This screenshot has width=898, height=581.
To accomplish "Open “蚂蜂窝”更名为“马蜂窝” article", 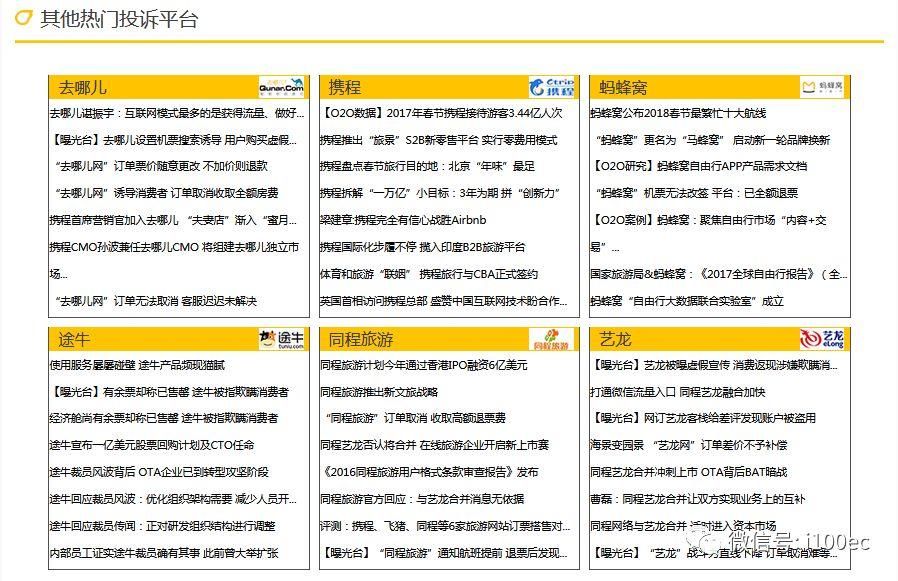I will (x=713, y=140).
